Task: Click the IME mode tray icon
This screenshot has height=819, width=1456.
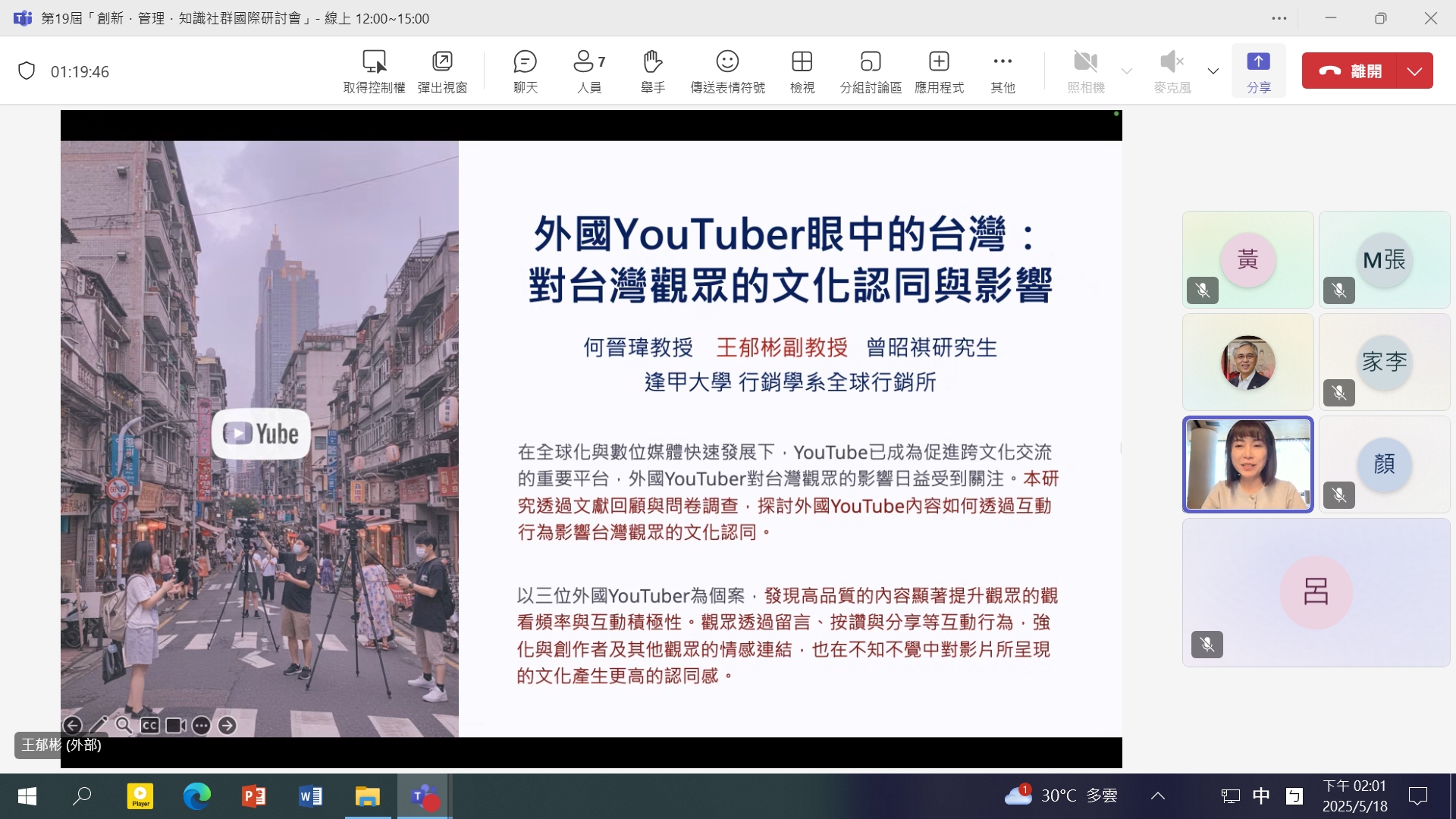Action: pyautogui.click(x=1294, y=795)
